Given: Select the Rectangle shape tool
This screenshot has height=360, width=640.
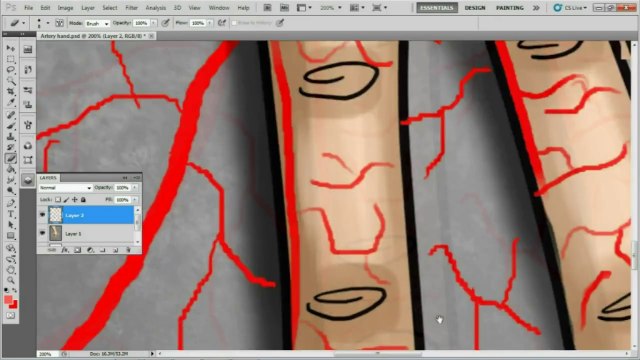Looking at the screenshot, I should coord(11,236).
